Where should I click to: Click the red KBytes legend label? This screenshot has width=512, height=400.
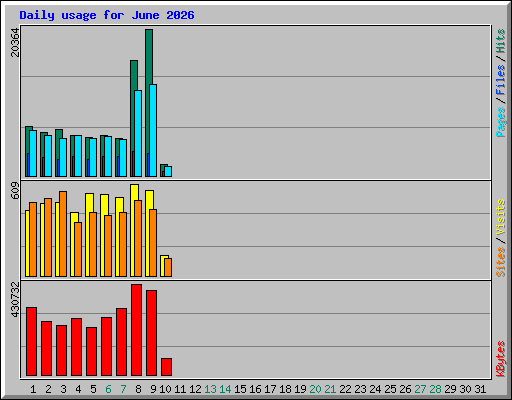coord(501,359)
